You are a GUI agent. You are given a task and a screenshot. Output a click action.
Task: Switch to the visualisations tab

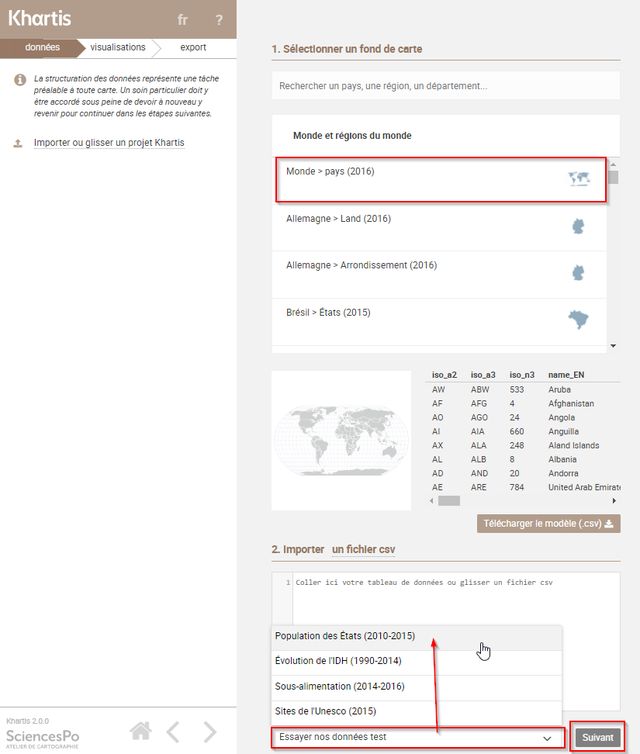pyautogui.click(x=118, y=47)
